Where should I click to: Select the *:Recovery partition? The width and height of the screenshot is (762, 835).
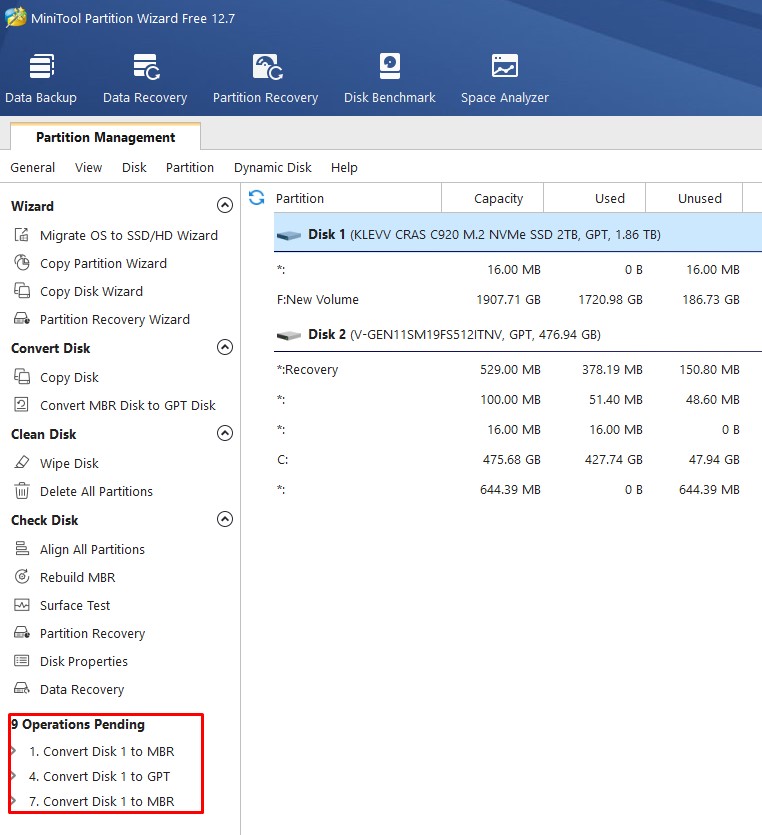(518, 370)
